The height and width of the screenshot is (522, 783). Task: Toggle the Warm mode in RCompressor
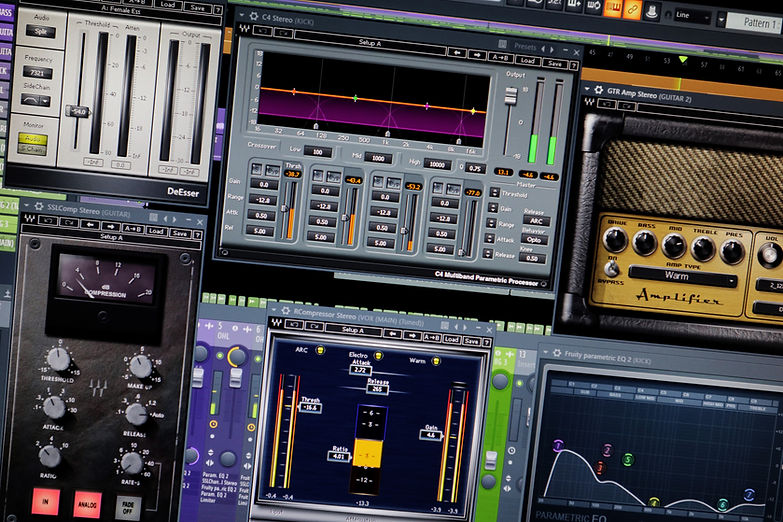[x=436, y=360]
